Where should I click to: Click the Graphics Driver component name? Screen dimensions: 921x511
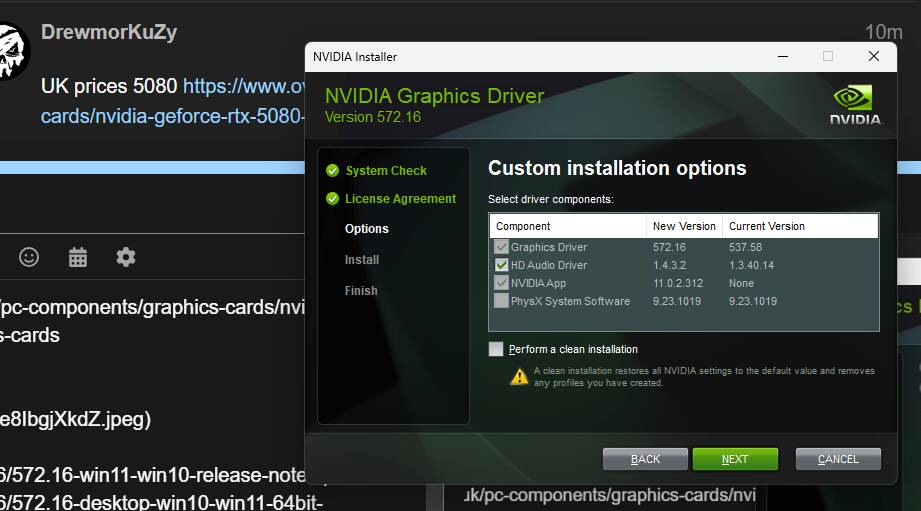(549, 247)
